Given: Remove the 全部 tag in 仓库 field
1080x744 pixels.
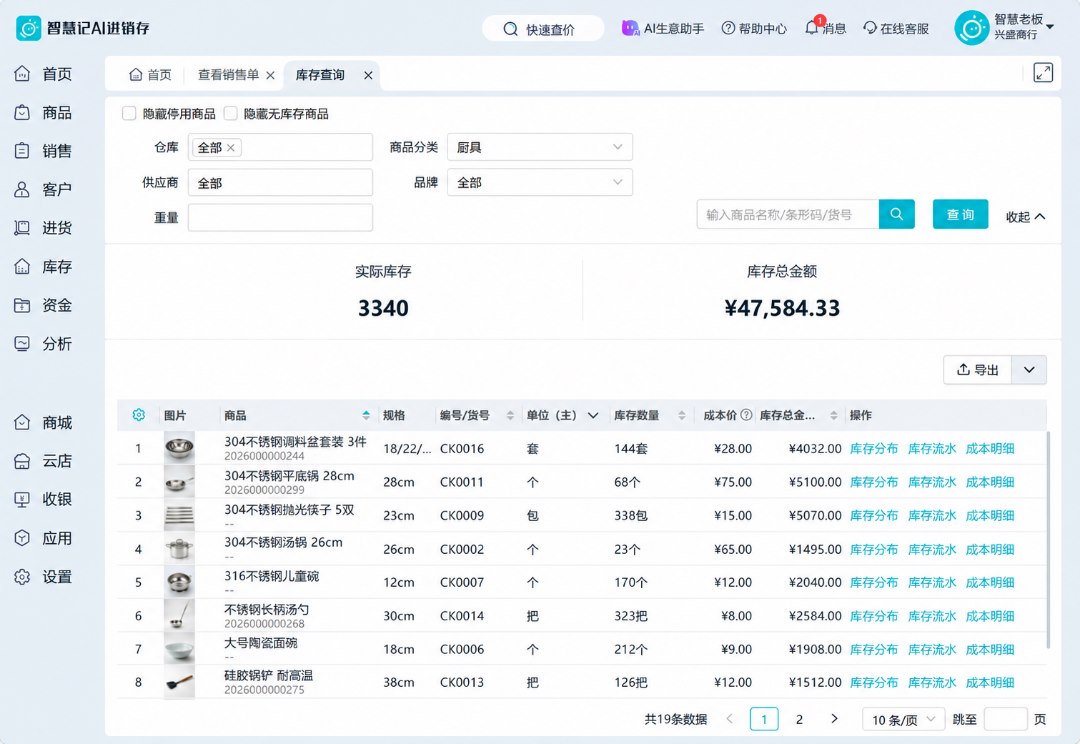Looking at the screenshot, I should pyautogui.click(x=231, y=147).
